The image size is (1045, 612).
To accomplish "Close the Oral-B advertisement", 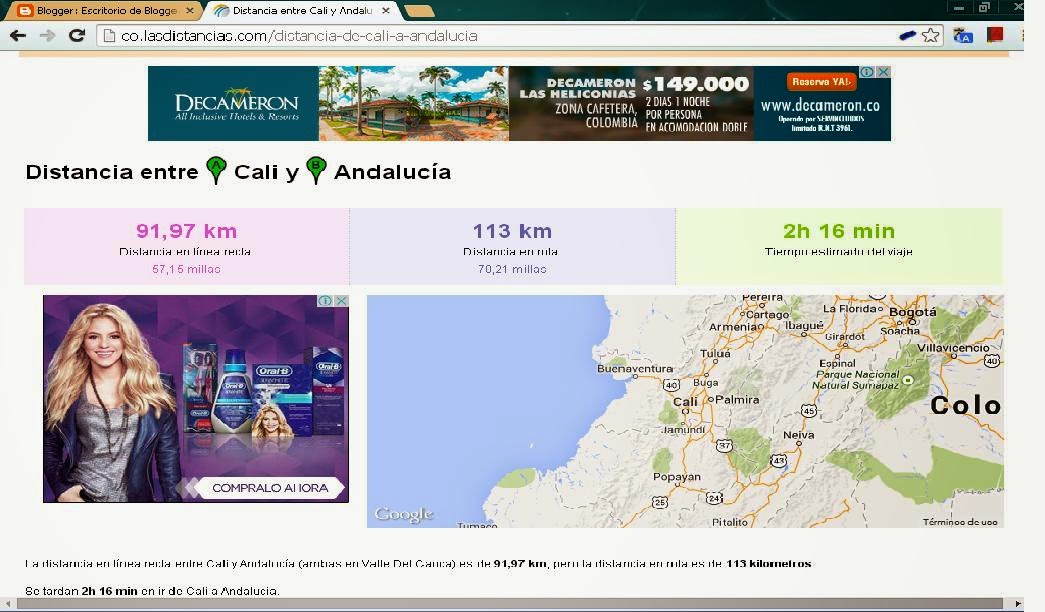I will (x=341, y=301).
